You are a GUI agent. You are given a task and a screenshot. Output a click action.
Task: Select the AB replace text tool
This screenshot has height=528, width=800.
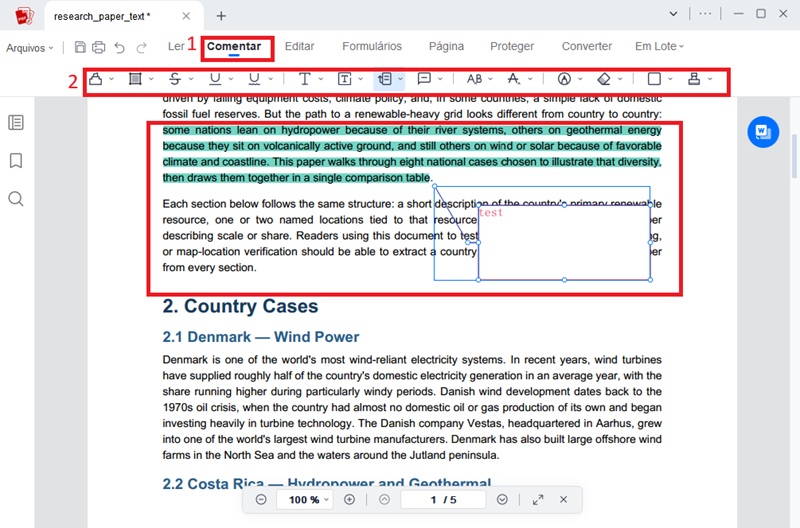pyautogui.click(x=474, y=79)
